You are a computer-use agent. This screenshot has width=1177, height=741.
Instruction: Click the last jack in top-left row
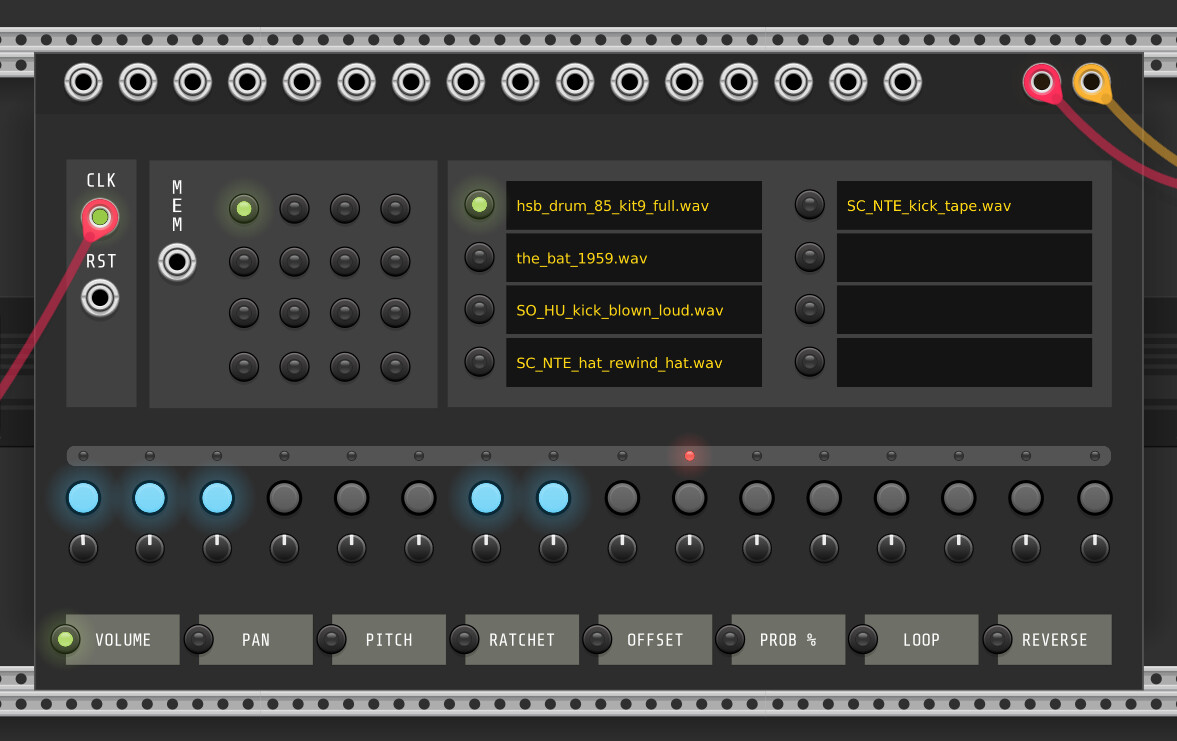tap(902, 82)
